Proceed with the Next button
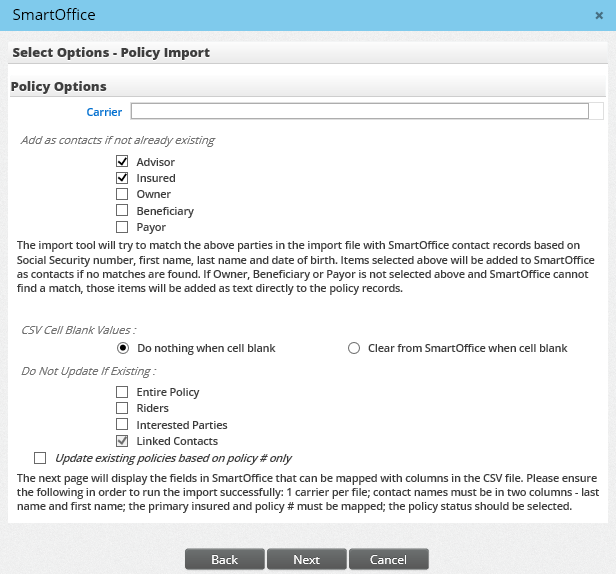Screen dimensions: 616x576 (x=306, y=559)
